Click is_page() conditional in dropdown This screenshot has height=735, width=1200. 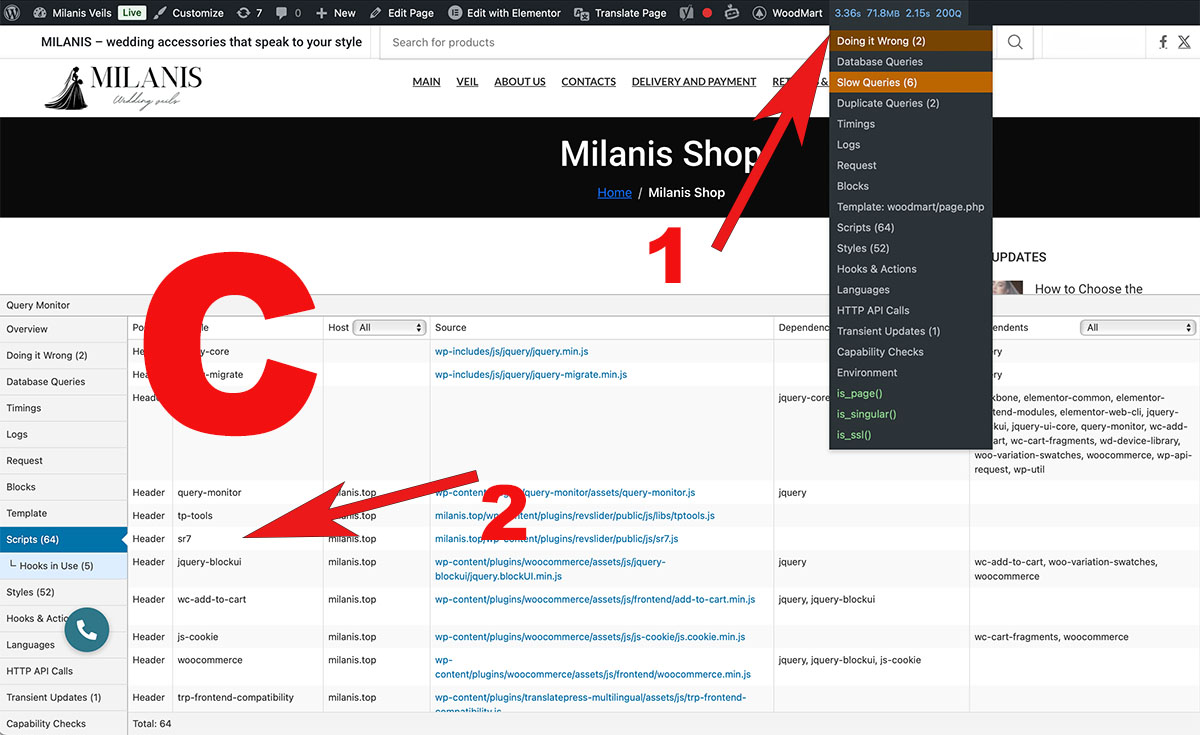click(911, 394)
